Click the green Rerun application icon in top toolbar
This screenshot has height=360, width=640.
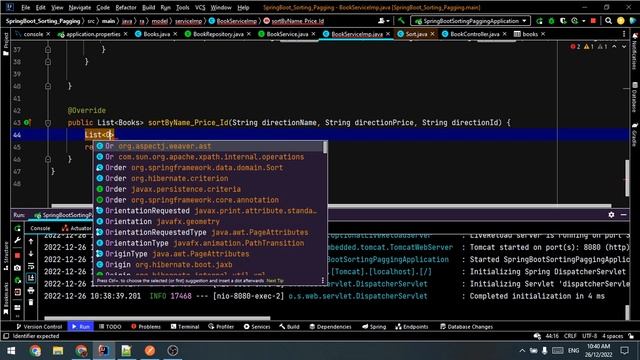539,21
